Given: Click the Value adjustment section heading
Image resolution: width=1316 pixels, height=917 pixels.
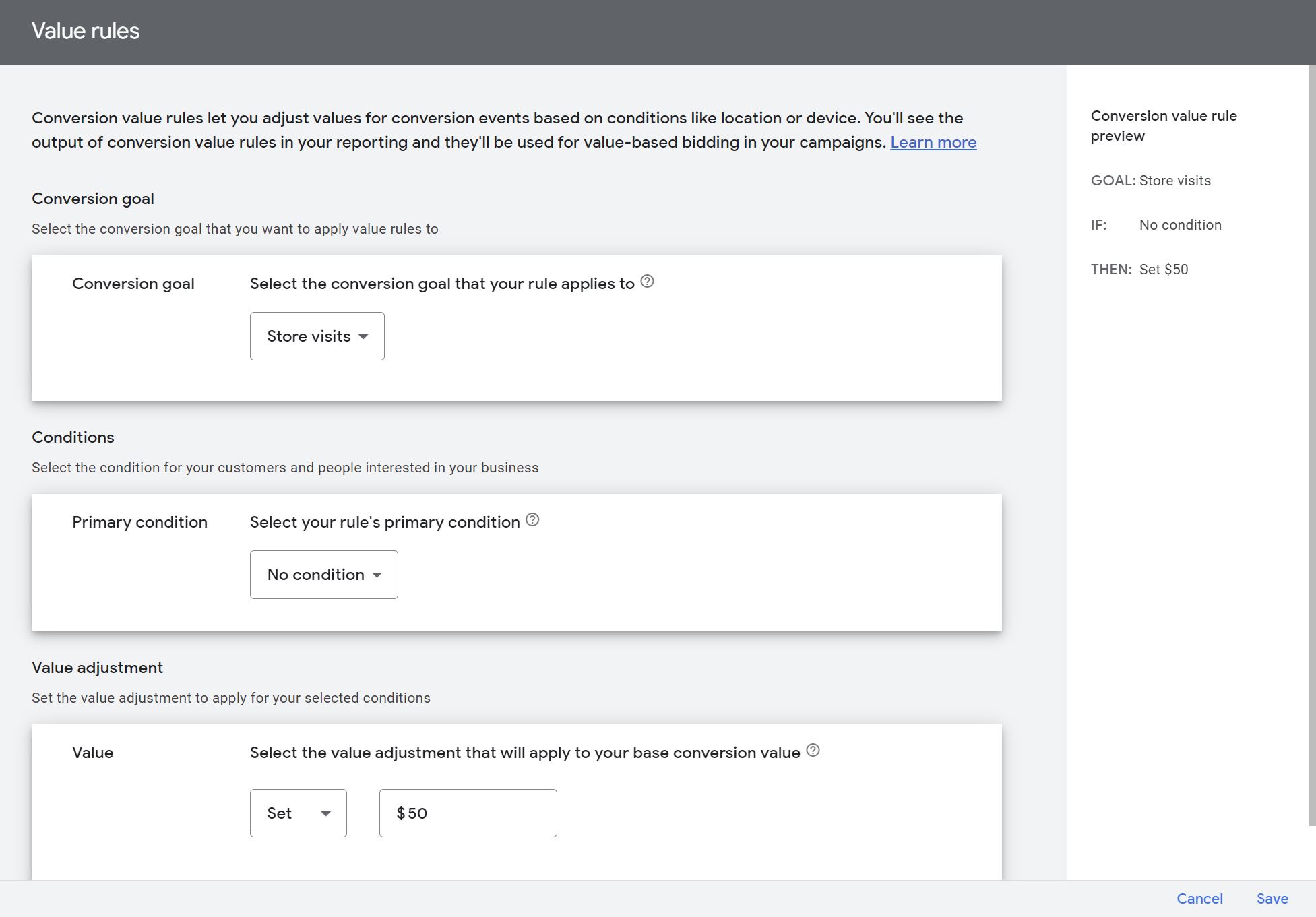Looking at the screenshot, I should point(97,668).
